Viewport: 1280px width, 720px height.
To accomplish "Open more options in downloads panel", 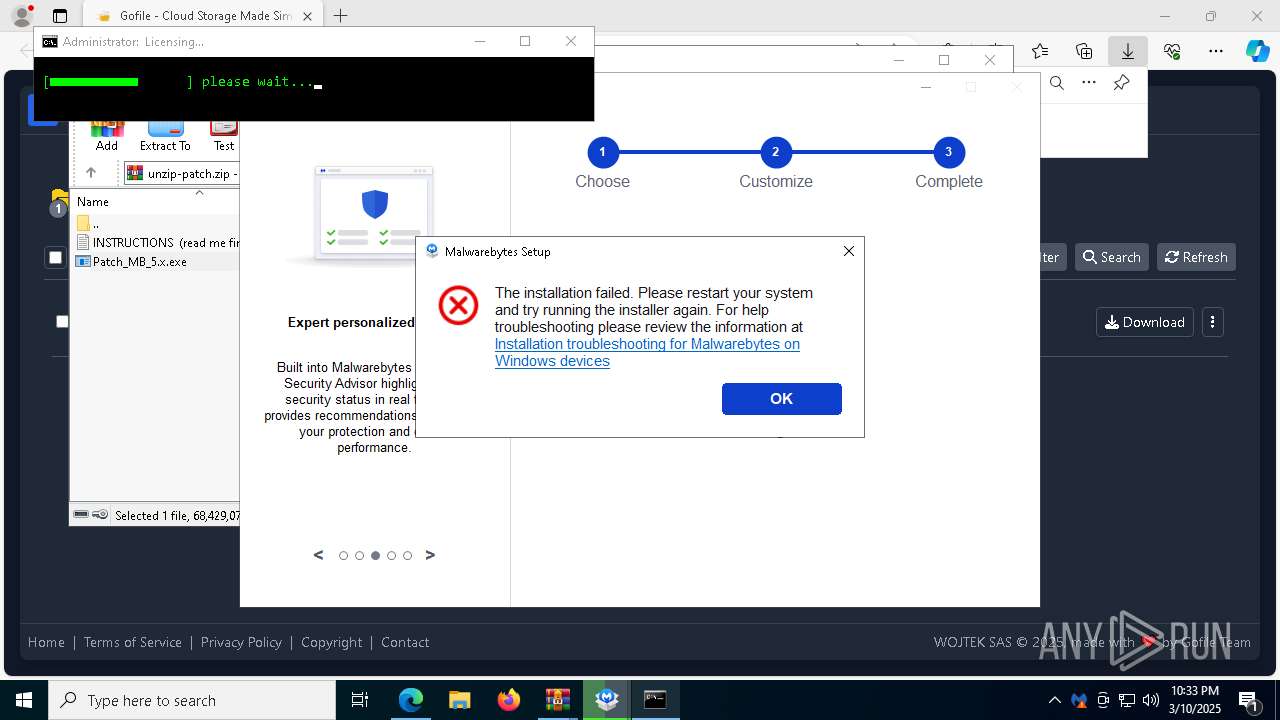I will click(x=1089, y=83).
